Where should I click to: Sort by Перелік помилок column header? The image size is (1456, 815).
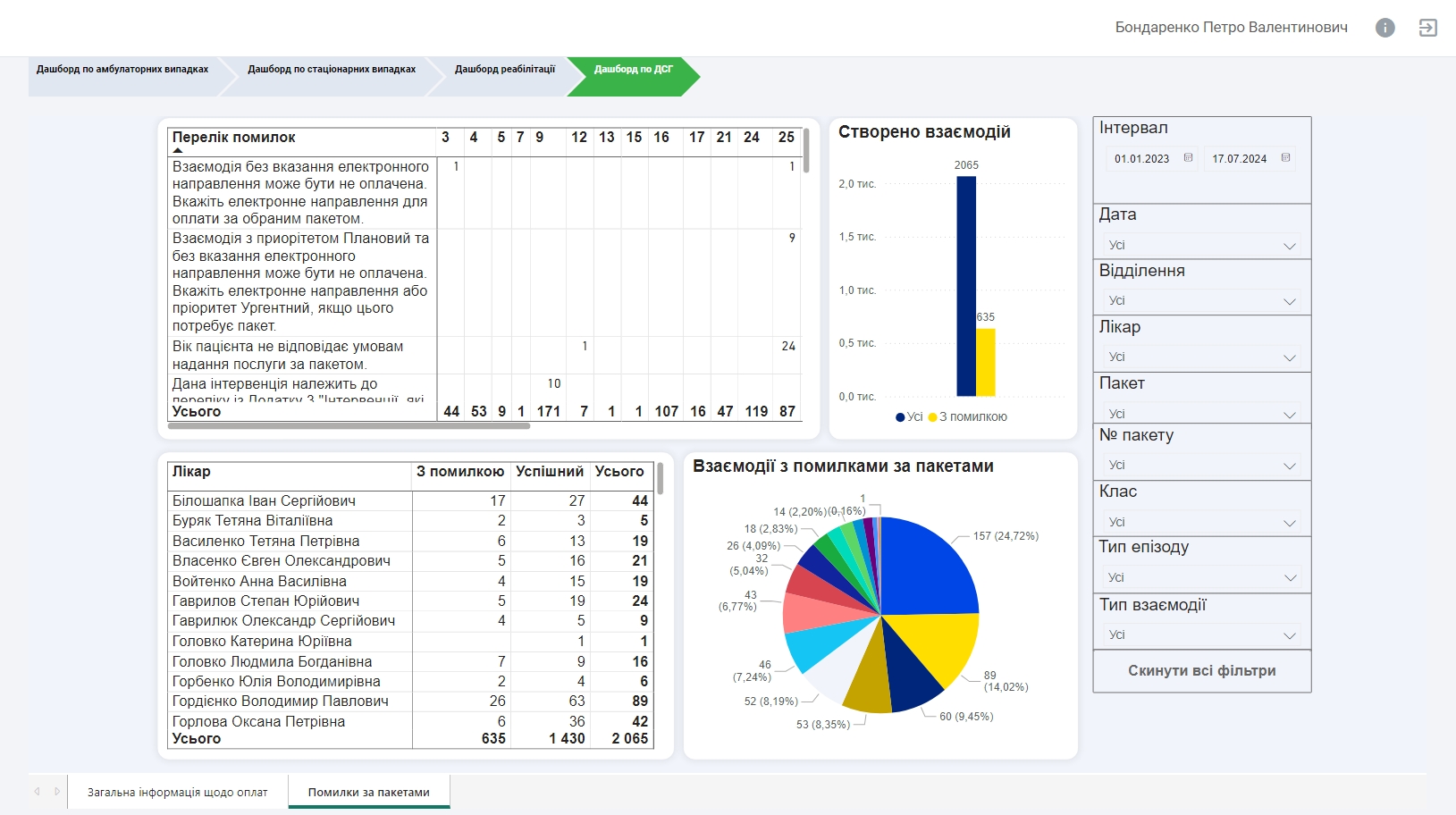coord(233,138)
